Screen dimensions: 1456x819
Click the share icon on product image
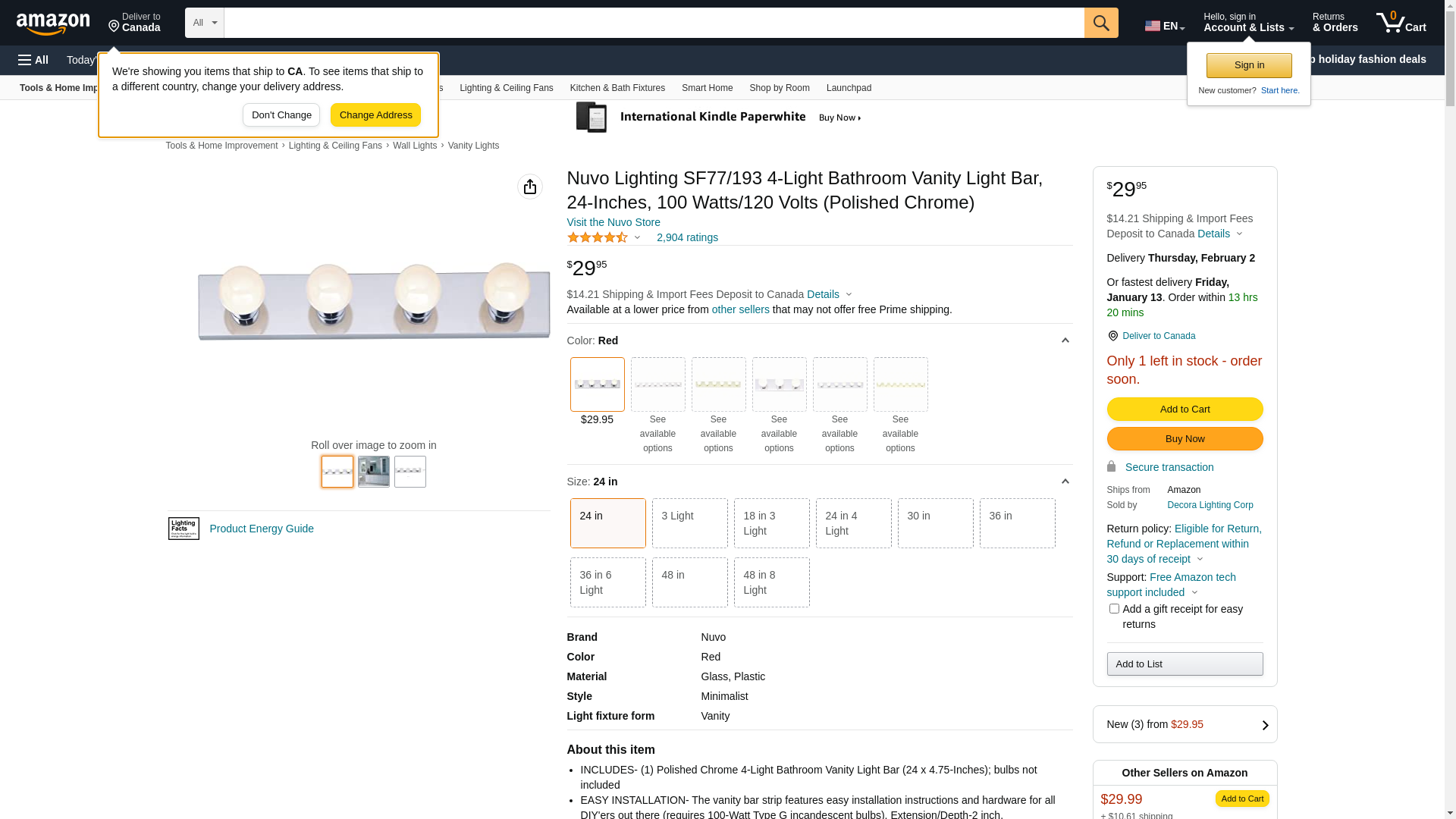click(x=530, y=187)
